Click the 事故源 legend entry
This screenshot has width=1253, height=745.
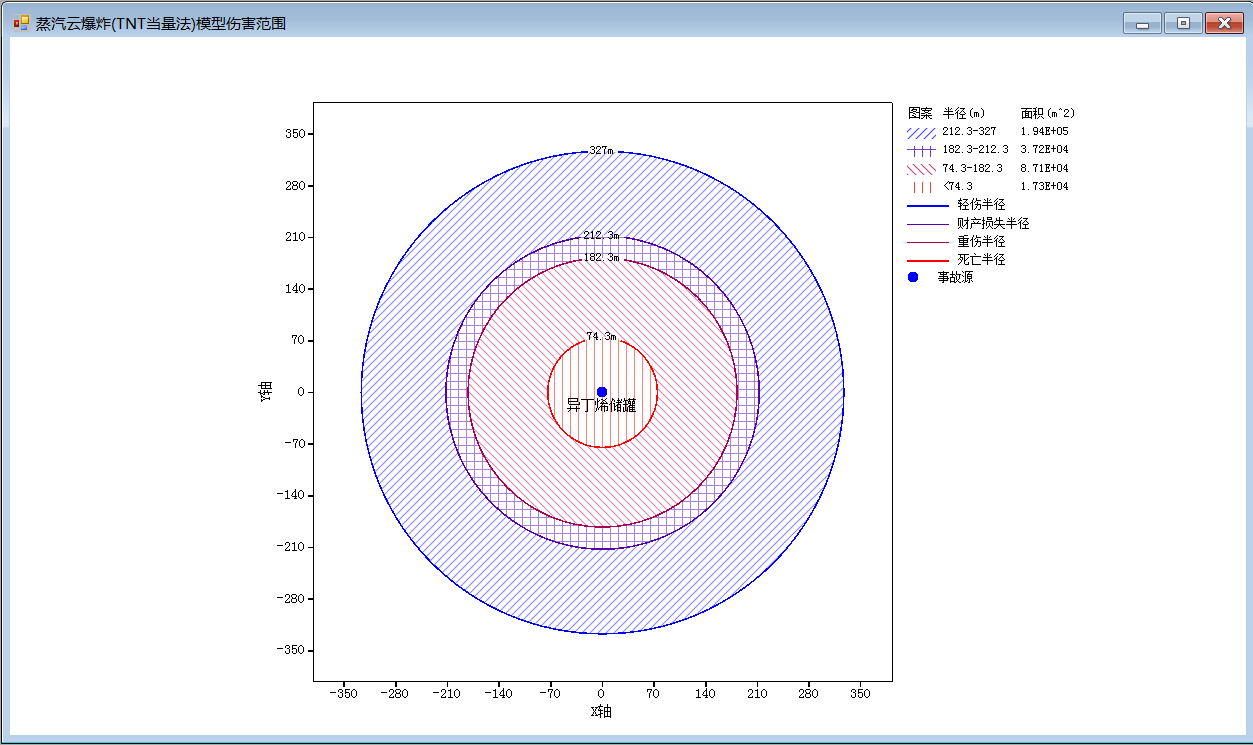[x=955, y=277]
